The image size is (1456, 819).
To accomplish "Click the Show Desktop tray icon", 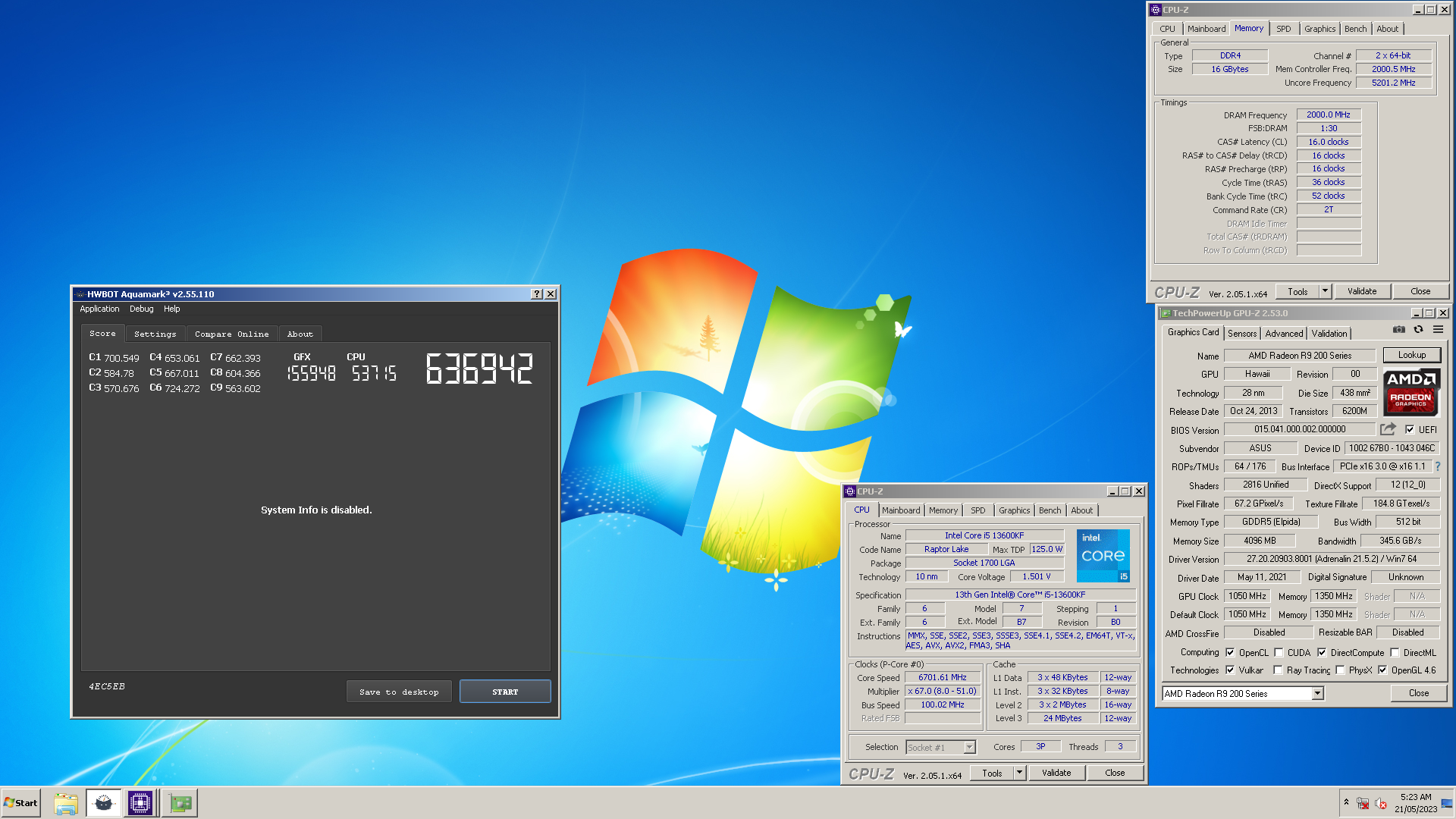I will [1447, 803].
